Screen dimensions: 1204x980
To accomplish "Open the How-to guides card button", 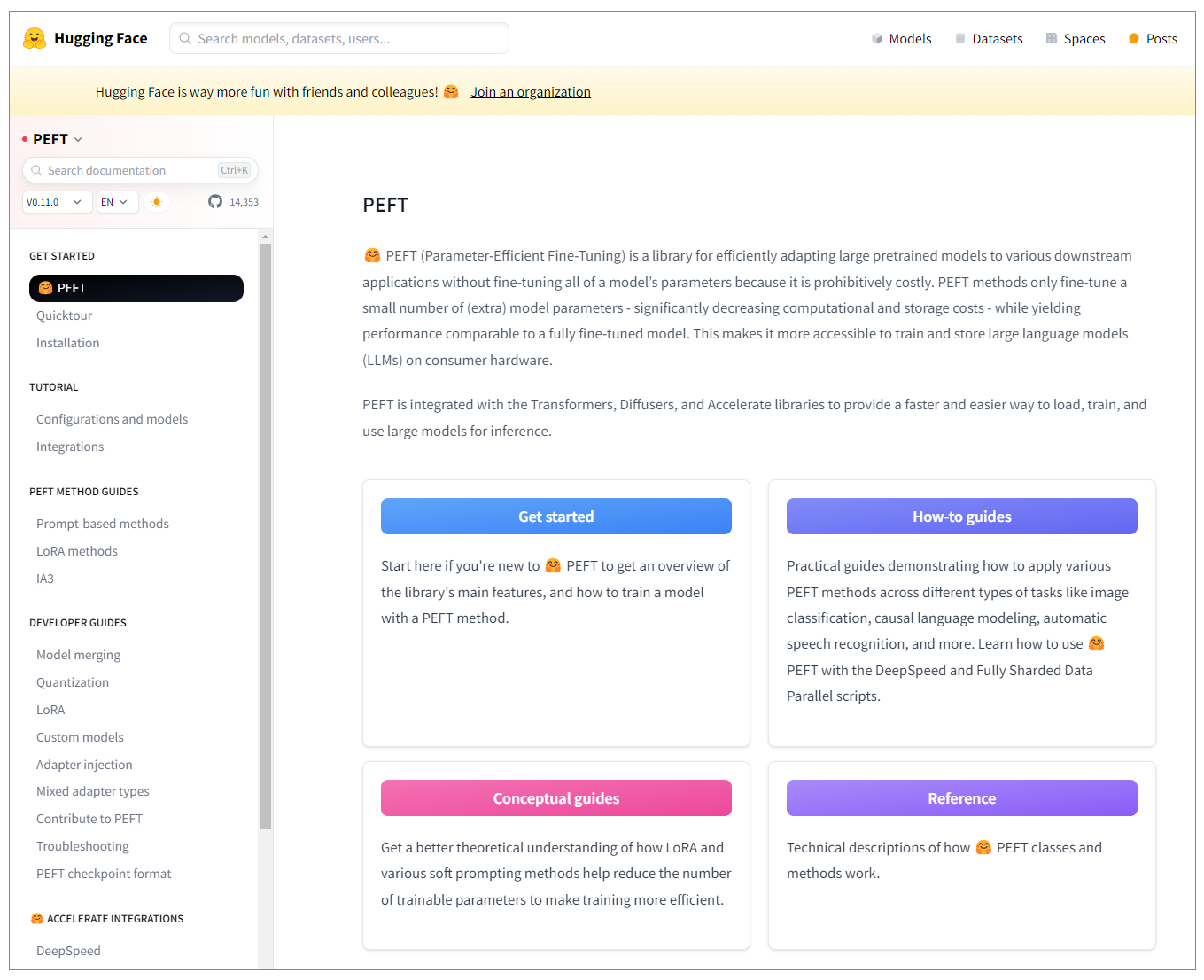I will pos(961,517).
